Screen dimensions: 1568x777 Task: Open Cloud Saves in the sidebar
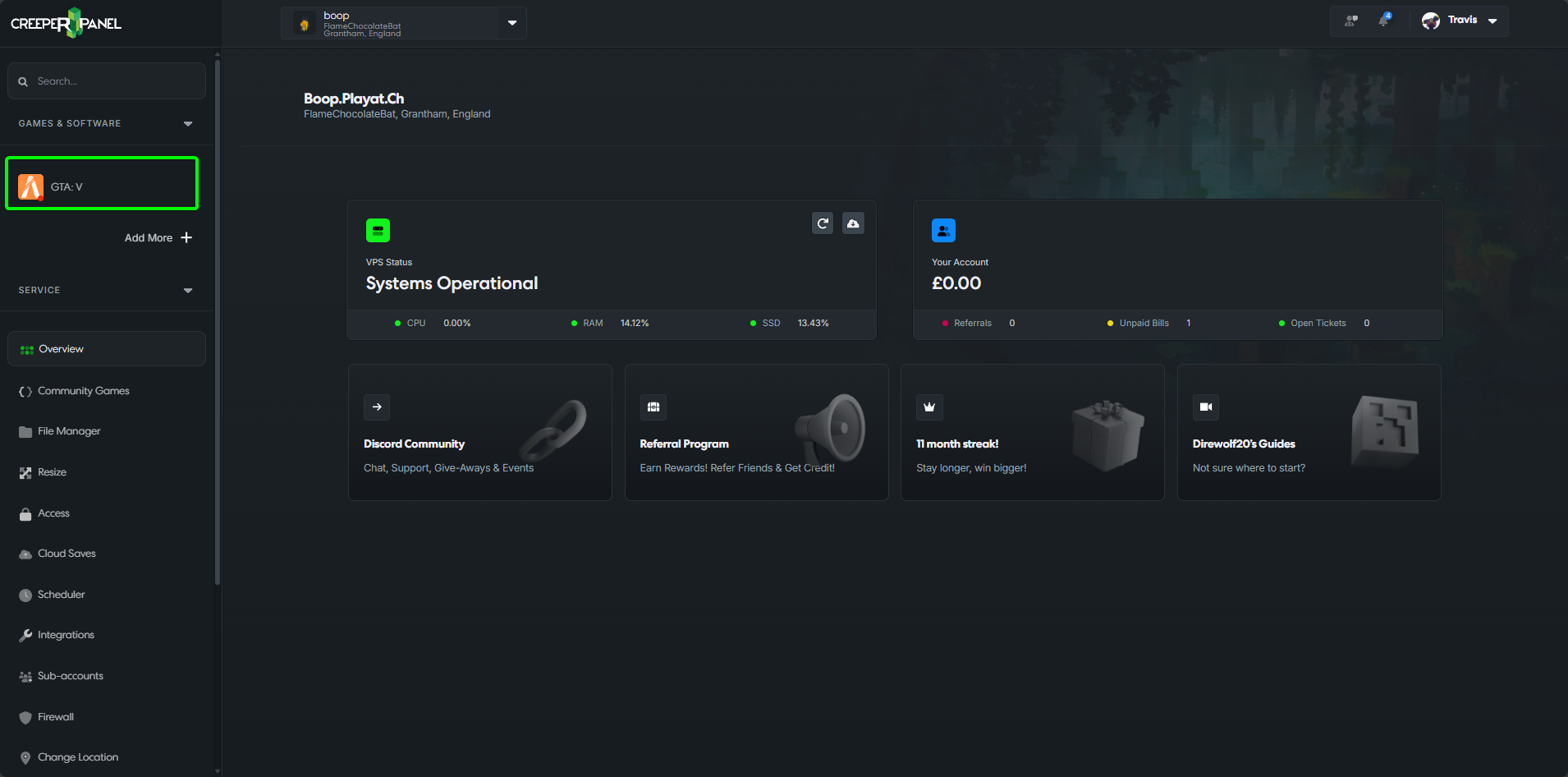[66, 553]
